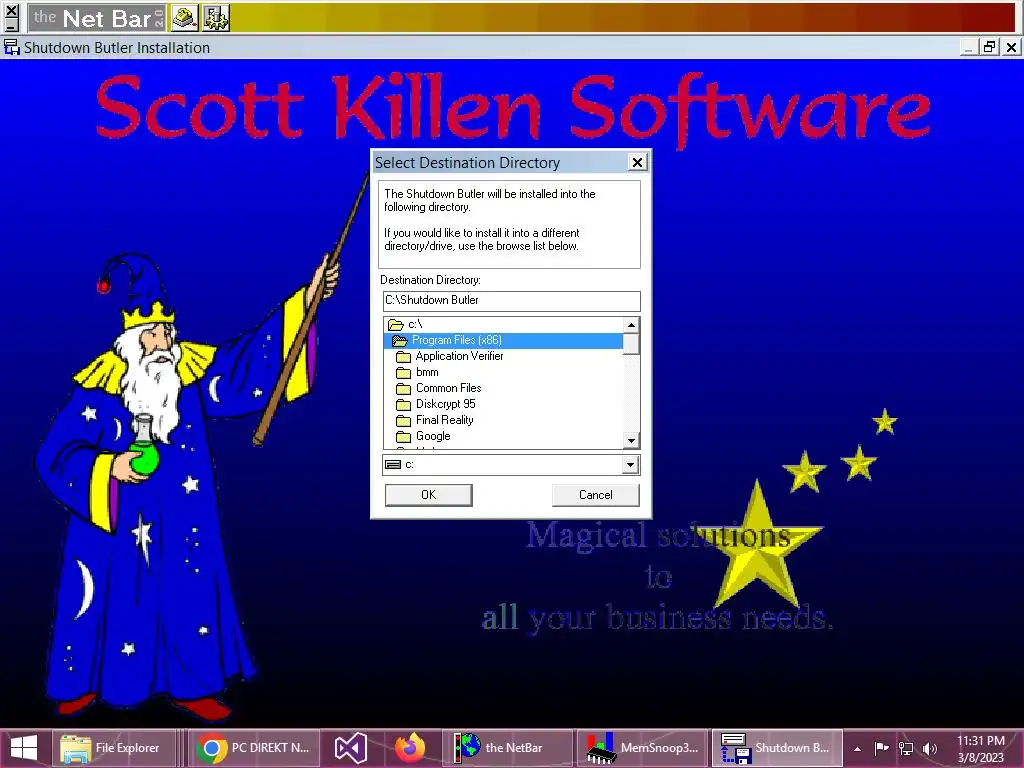The height and width of the screenshot is (768, 1024).
Task: Close the Net Bar with its X button
Action: (x=11, y=11)
